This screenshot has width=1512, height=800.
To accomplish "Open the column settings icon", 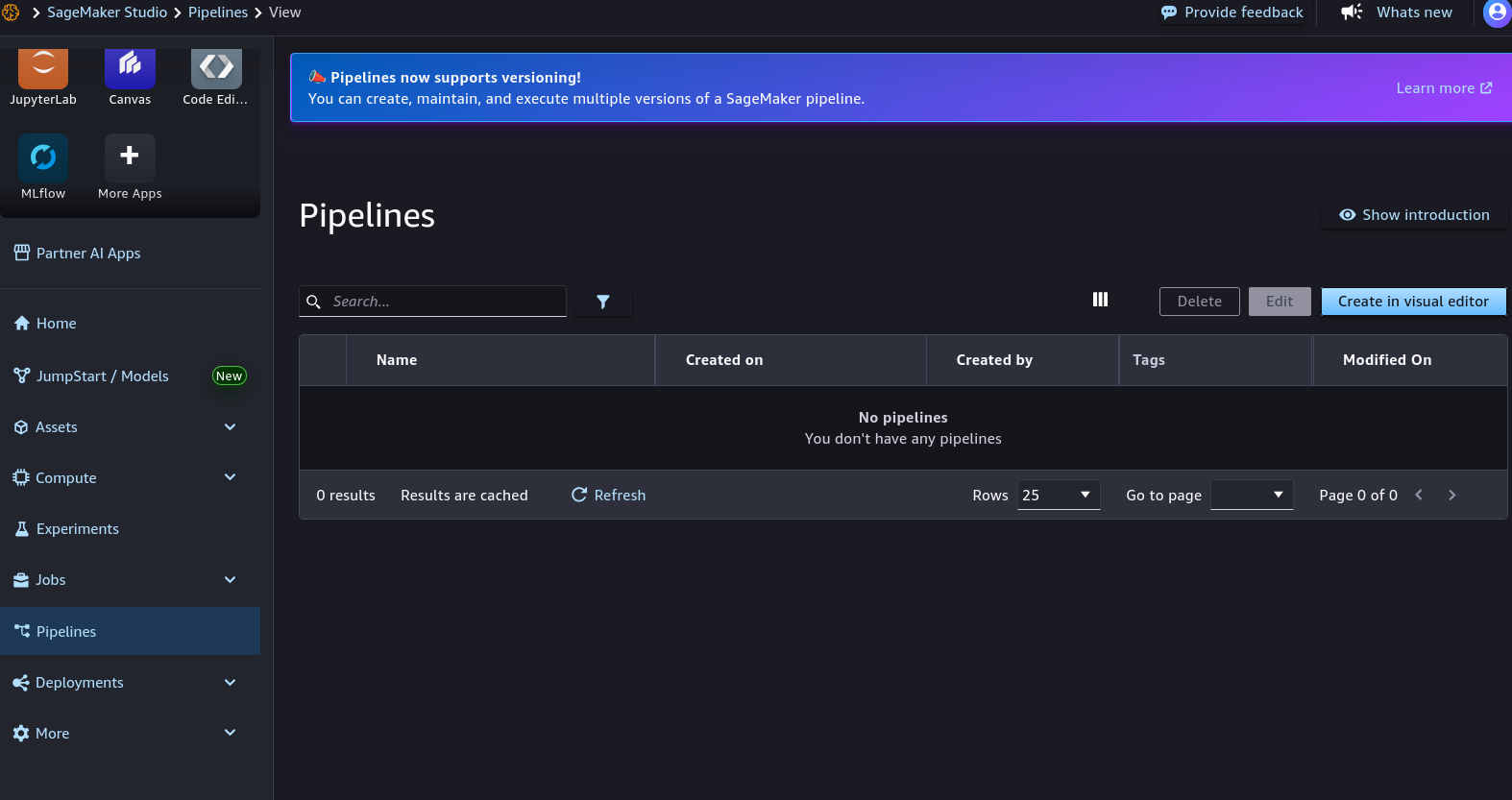I will (1100, 300).
